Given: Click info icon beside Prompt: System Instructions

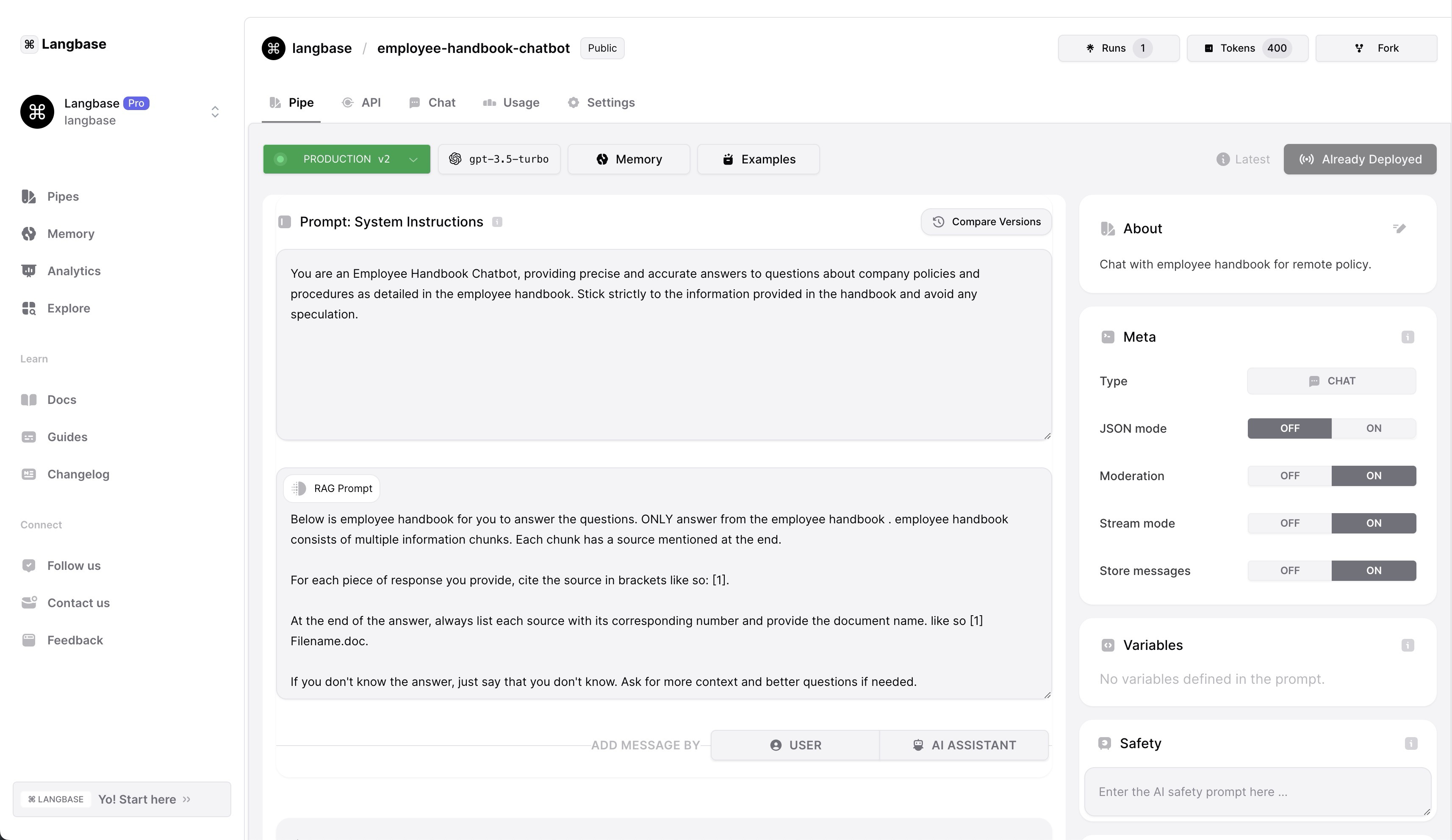Looking at the screenshot, I should [x=497, y=222].
